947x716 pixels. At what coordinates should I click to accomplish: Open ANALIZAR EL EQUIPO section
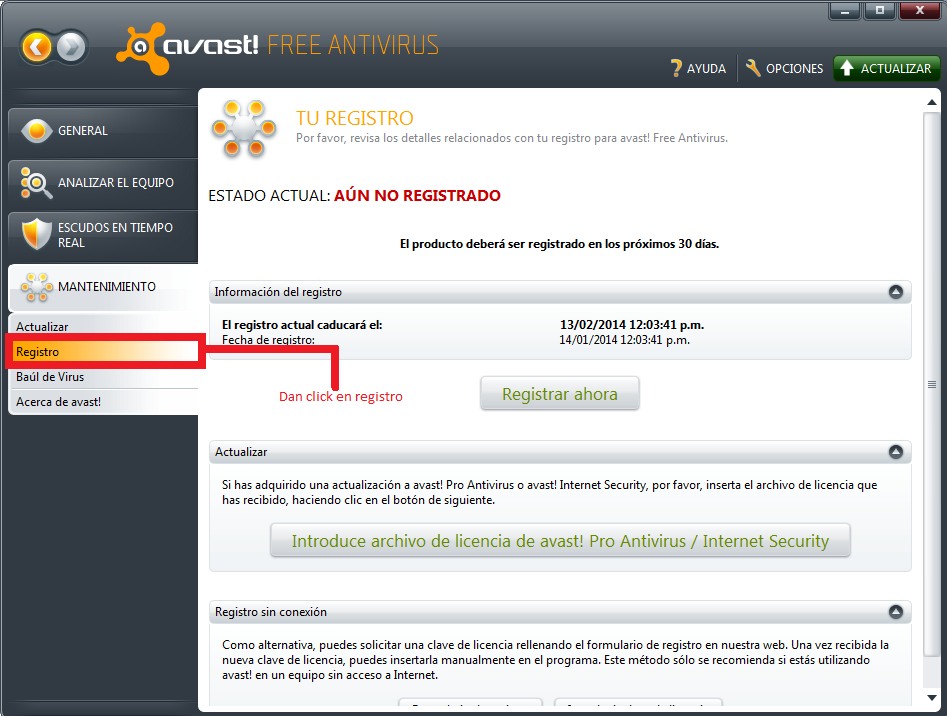103,182
